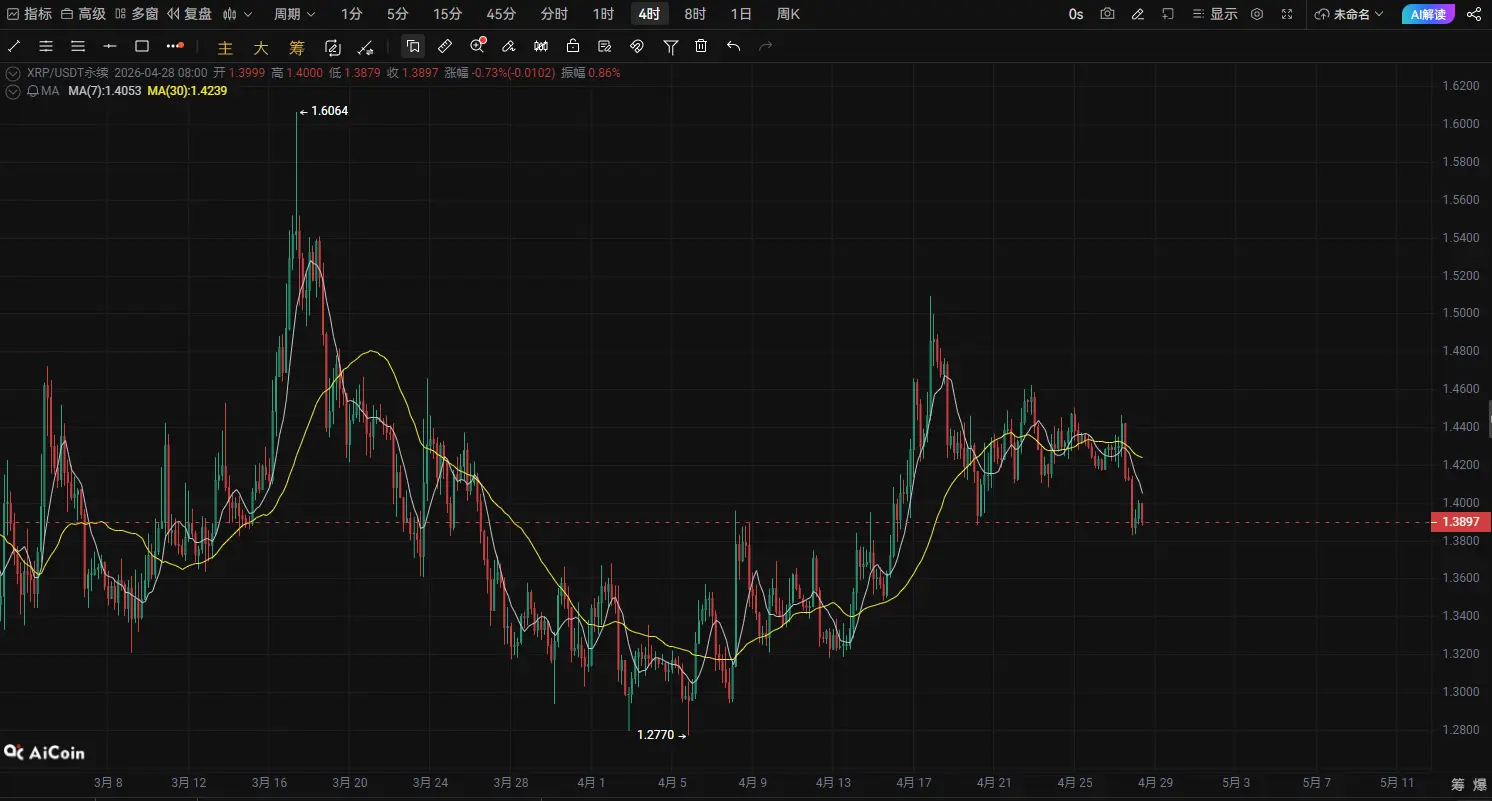Open chart settings hexagon icon

pyautogui.click(x=1257, y=14)
